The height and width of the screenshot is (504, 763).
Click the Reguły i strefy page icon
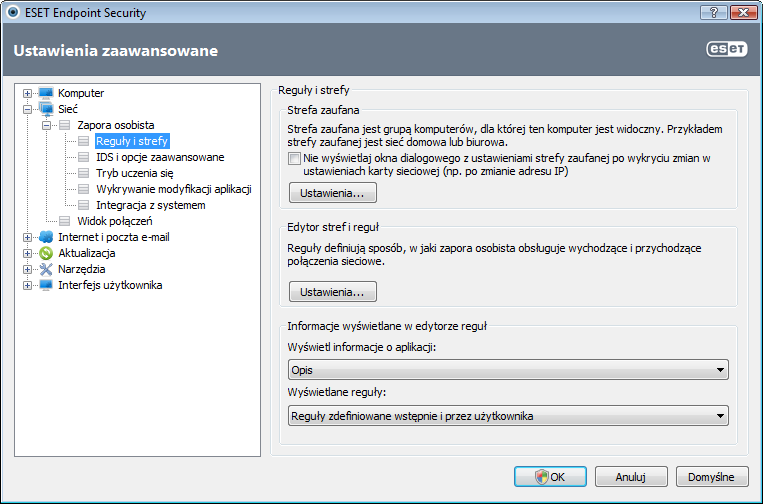(84, 141)
